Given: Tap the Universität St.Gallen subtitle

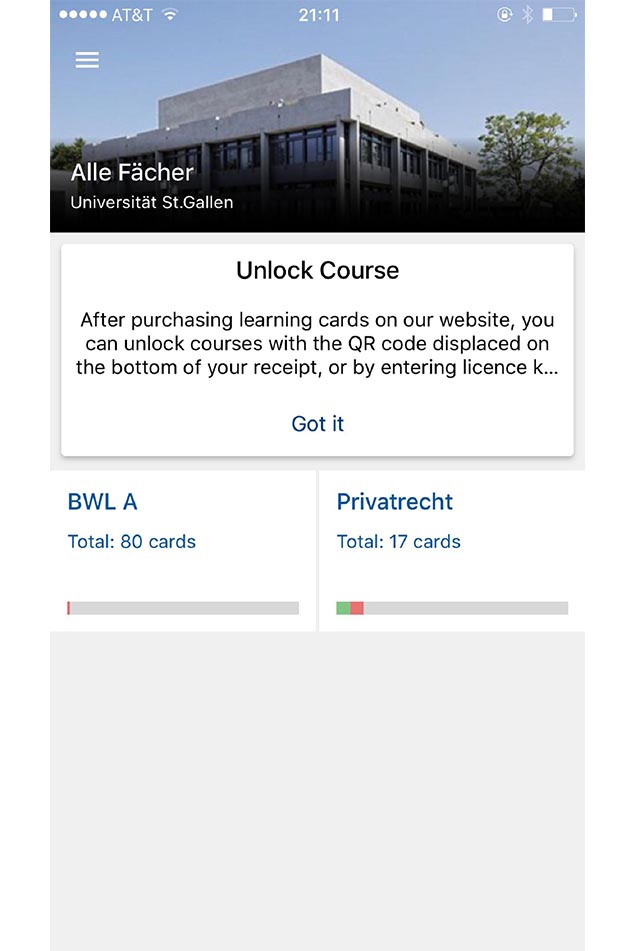Looking at the screenshot, I should pyautogui.click(x=151, y=203).
